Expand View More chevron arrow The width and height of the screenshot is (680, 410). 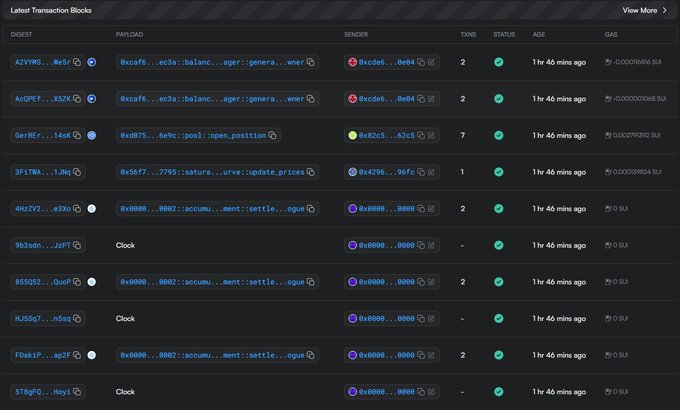[x=664, y=10]
